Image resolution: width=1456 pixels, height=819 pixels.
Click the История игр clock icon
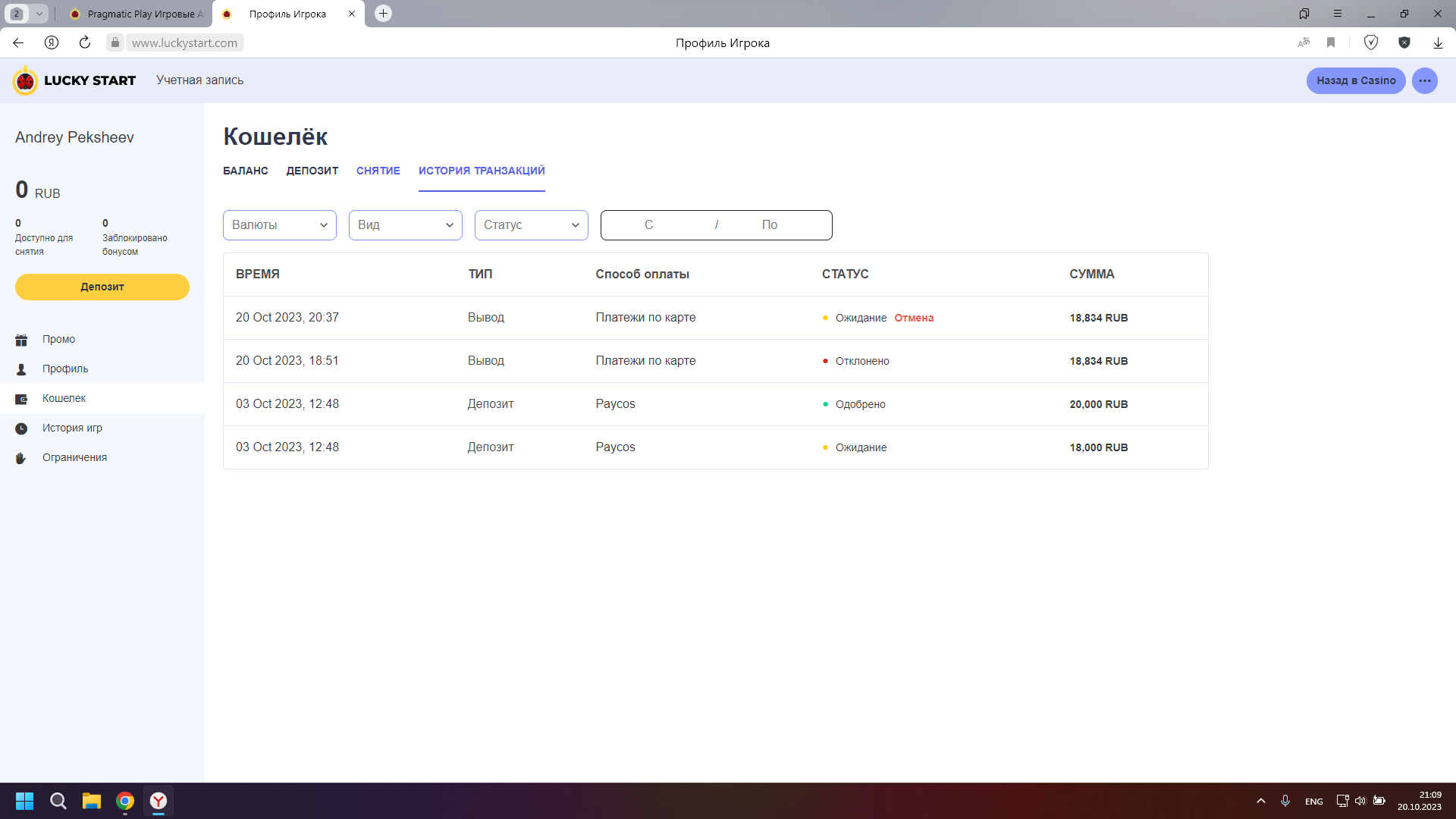click(21, 428)
